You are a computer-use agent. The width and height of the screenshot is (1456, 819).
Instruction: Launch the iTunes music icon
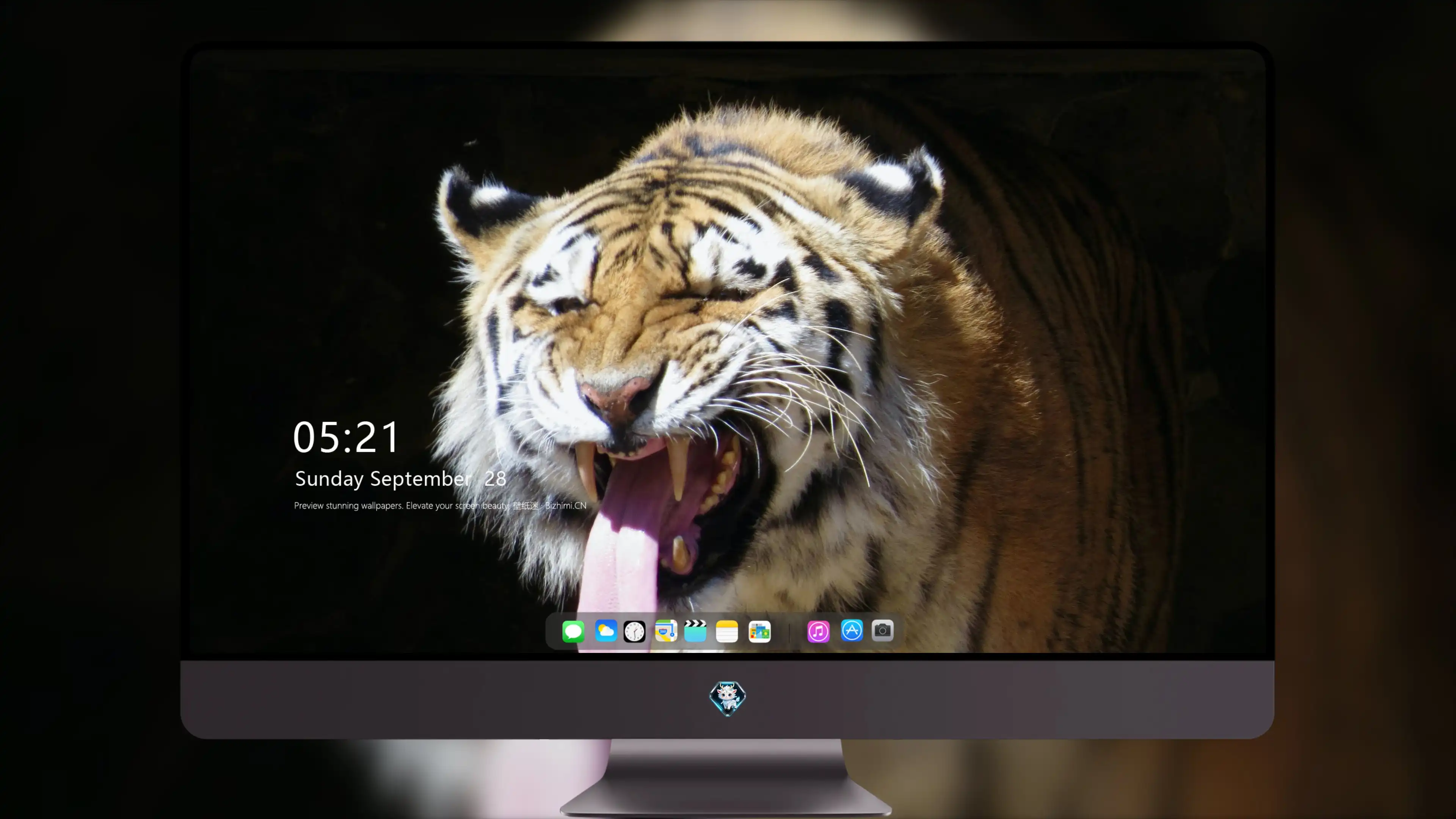coord(819,631)
